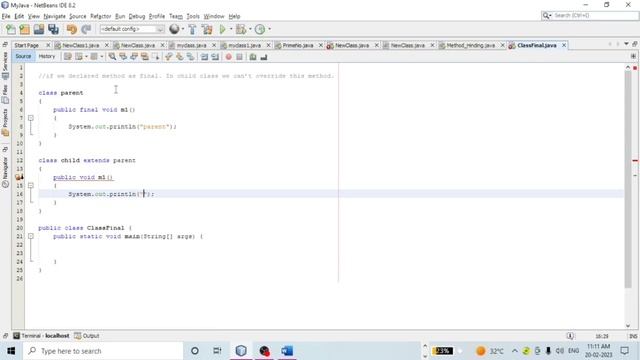This screenshot has height=360, width=640.
Task: Click the Last Edit icon in editor toolbar
Action: (x=68, y=57)
